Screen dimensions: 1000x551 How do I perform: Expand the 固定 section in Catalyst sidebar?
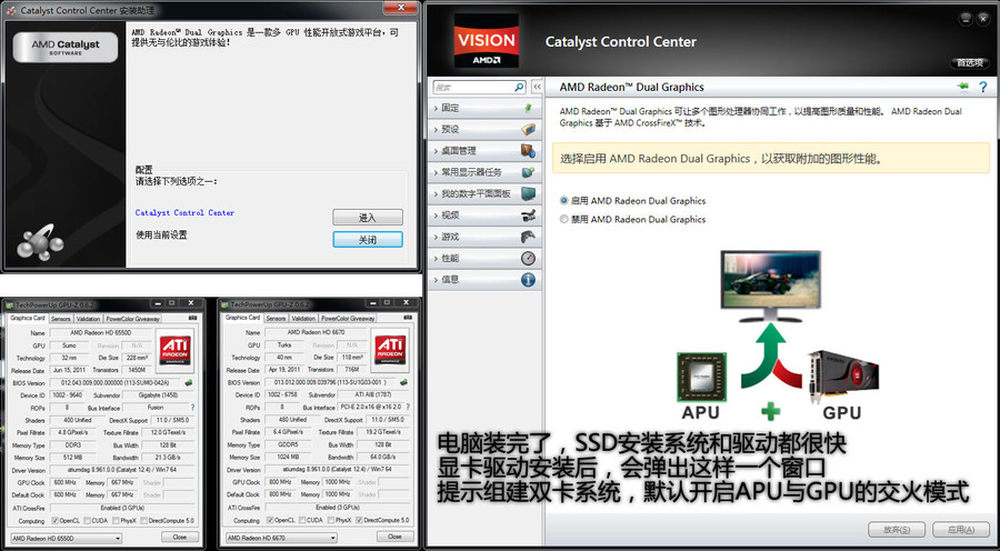point(485,108)
